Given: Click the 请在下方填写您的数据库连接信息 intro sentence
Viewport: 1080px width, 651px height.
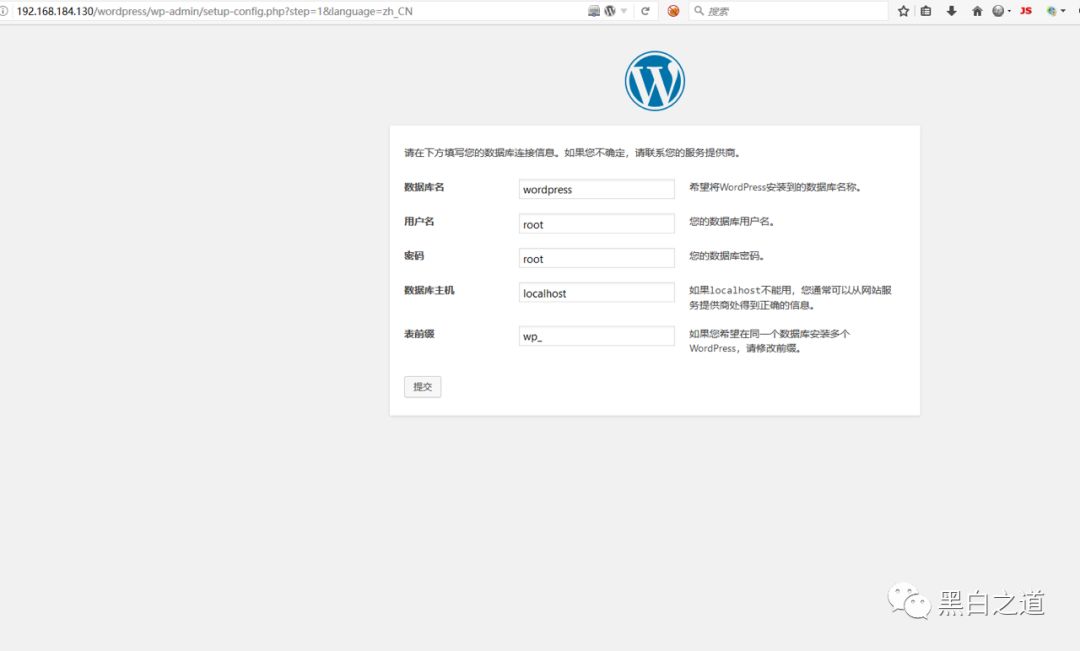Looking at the screenshot, I should [x=572, y=152].
